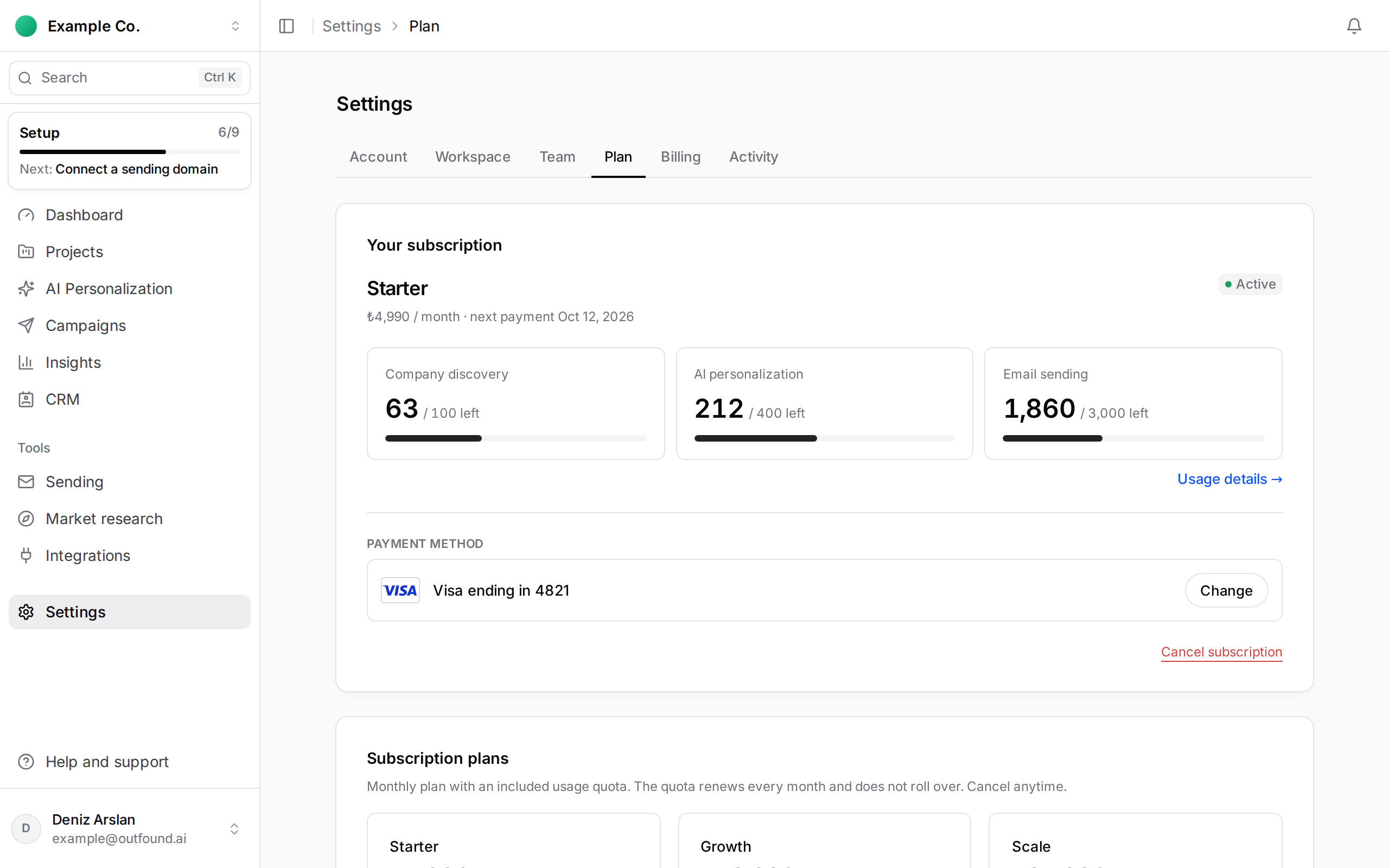This screenshot has width=1389, height=868.
Task: Click the Projects folder icon
Action: [26, 251]
